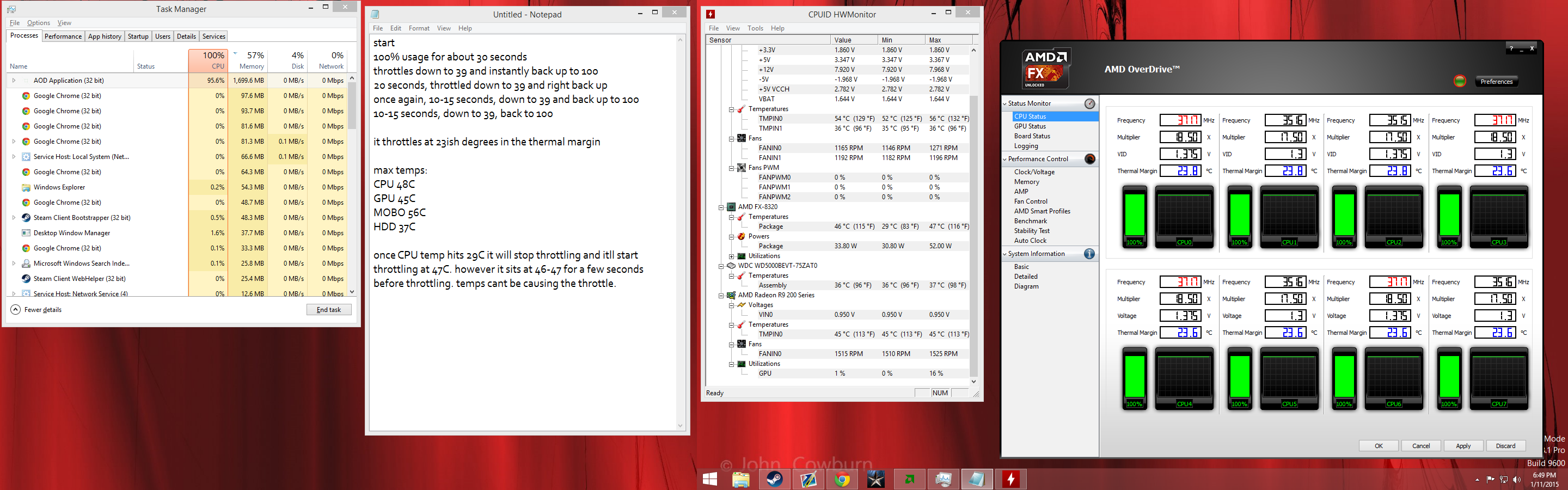This screenshot has width=1568, height=490.
Task: Click AMD Radeon R9 graphics card icon
Action: point(731,295)
